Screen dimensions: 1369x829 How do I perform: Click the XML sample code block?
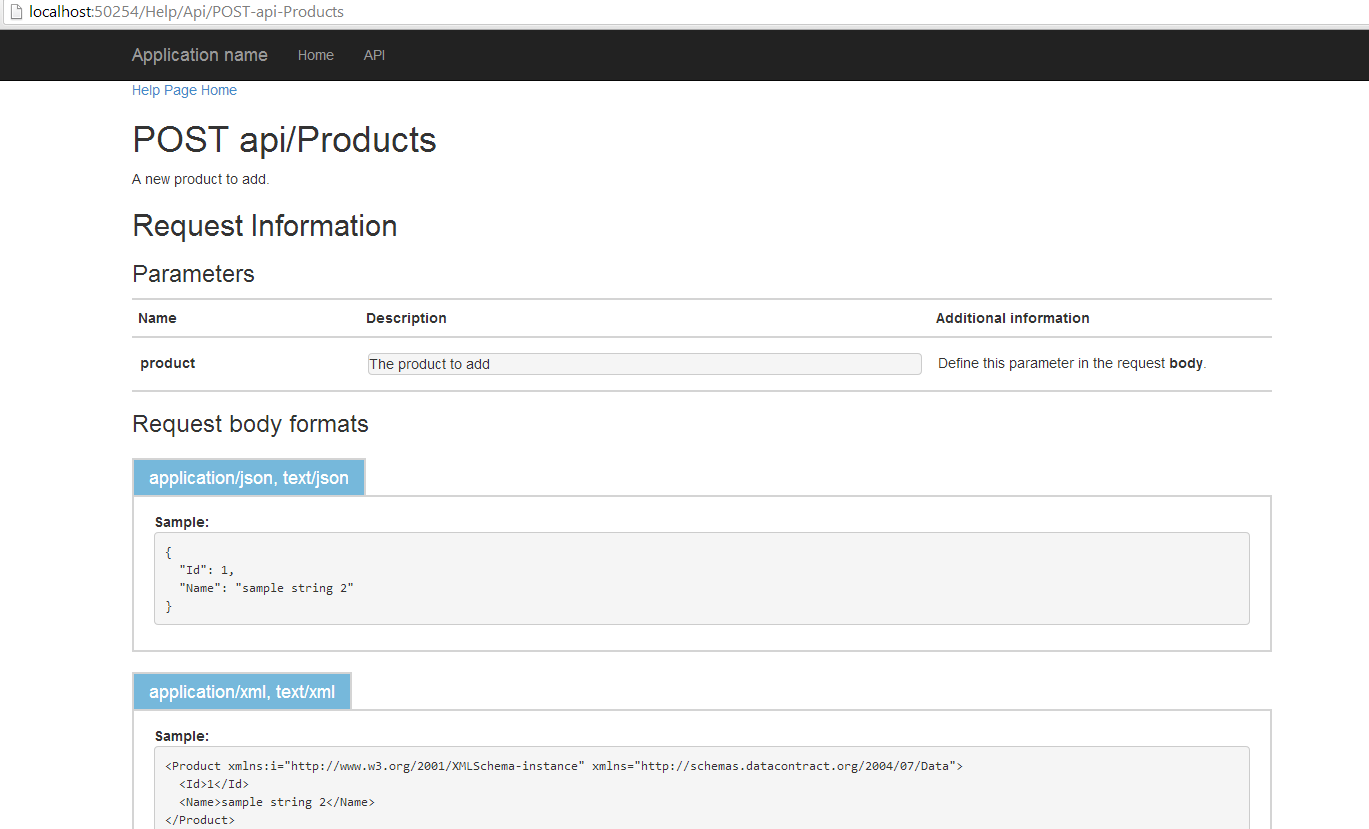tap(700, 790)
